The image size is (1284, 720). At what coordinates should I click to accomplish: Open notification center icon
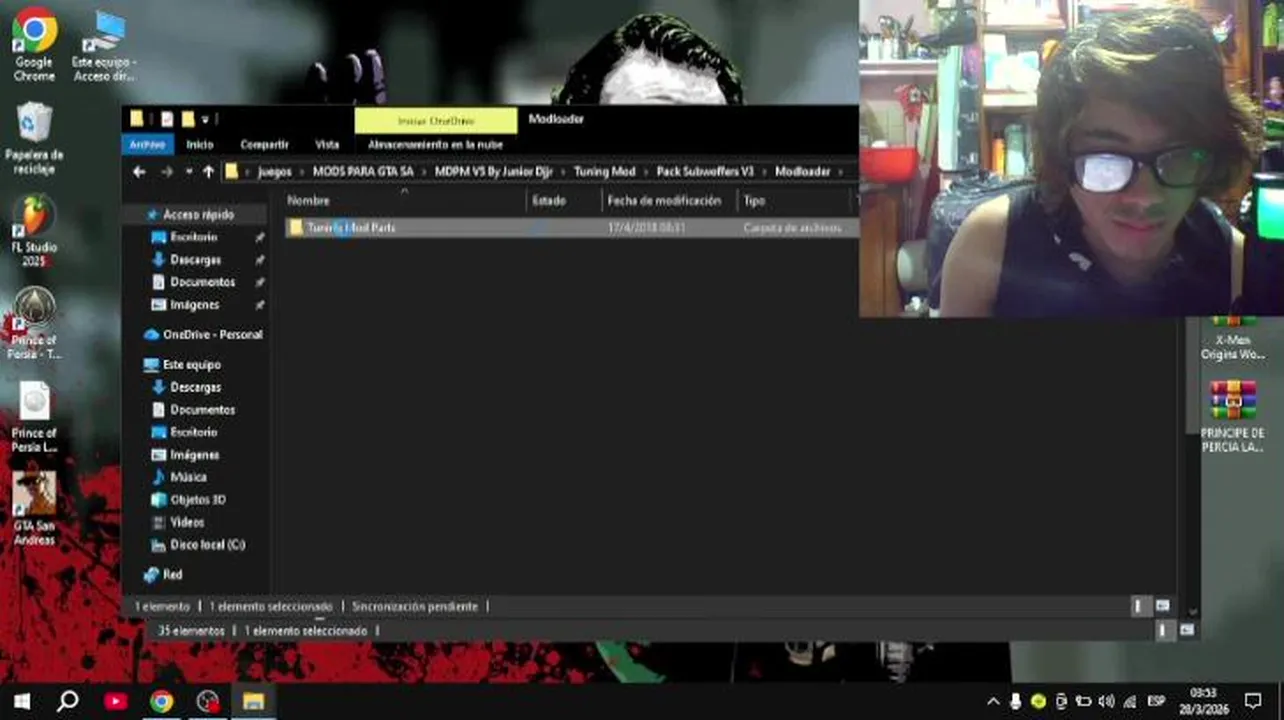click(1253, 701)
